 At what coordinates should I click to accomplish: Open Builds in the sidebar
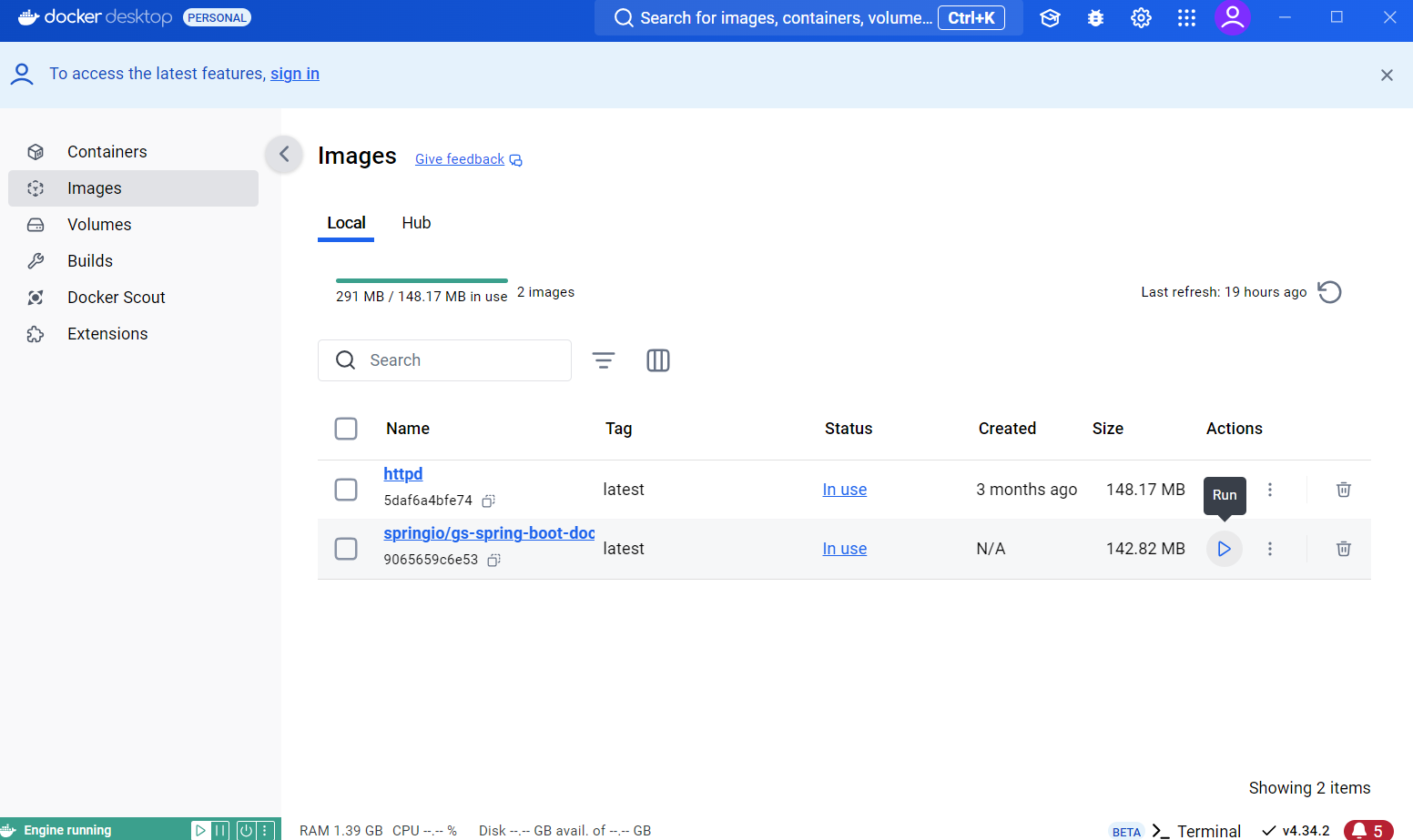click(133, 261)
